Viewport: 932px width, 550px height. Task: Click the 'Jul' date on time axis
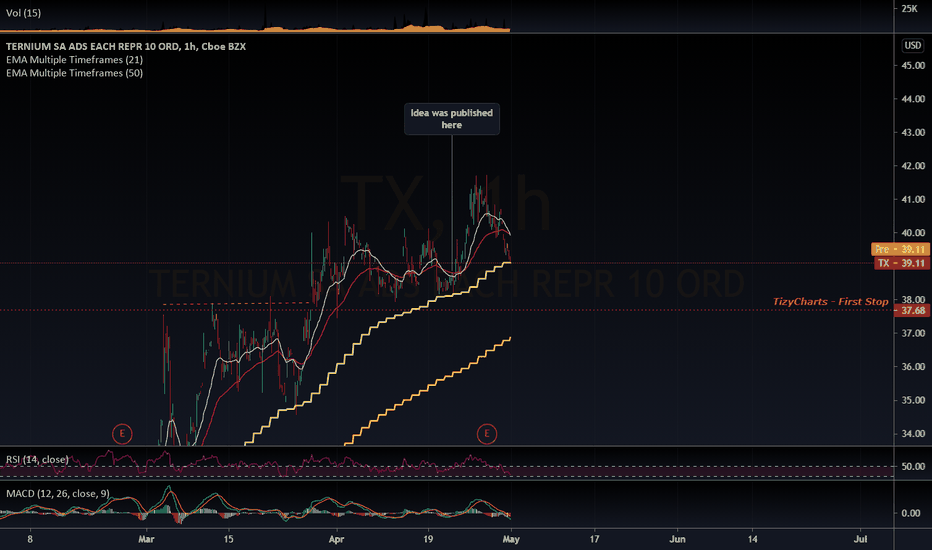pos(860,539)
